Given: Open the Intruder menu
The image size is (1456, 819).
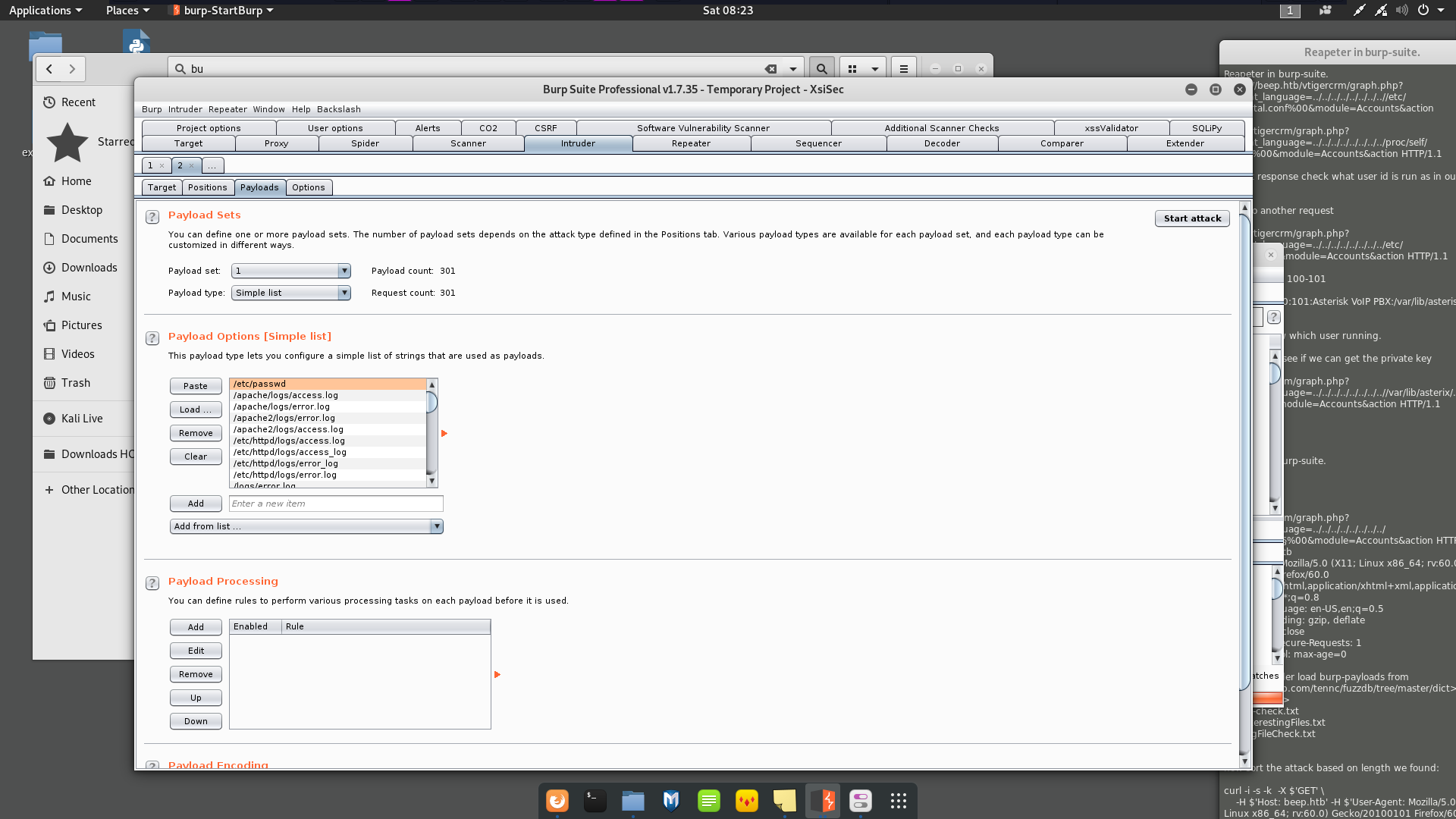Looking at the screenshot, I should 185,109.
